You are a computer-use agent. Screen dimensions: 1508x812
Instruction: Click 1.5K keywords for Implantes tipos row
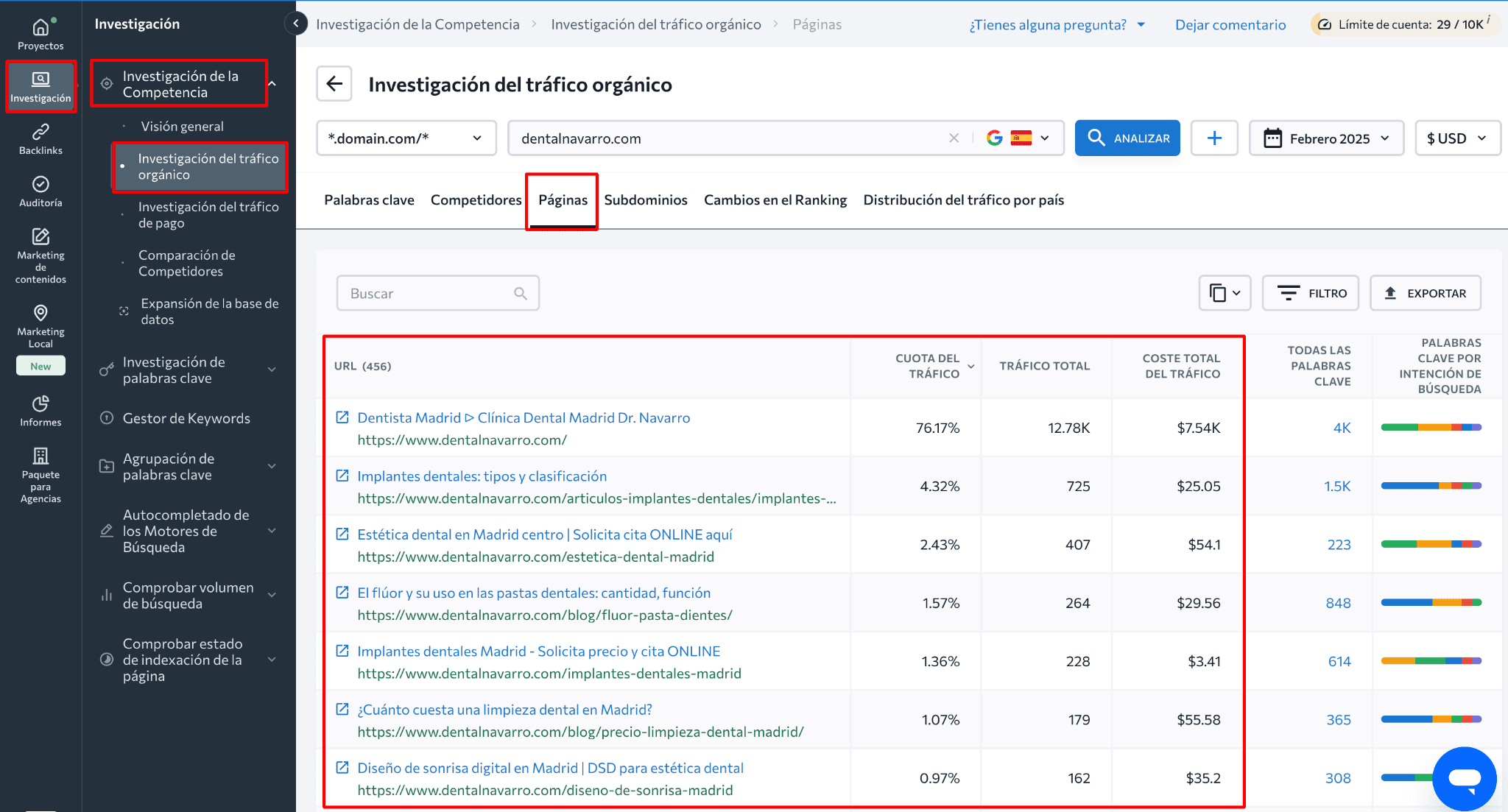1337,486
